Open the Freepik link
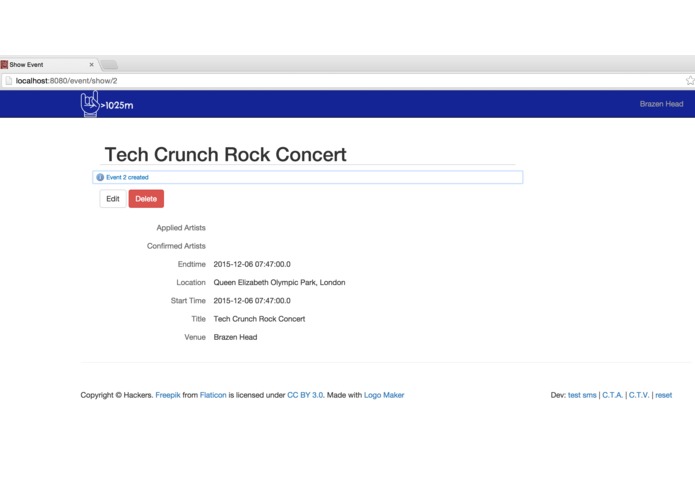The width and height of the screenshot is (695, 494). (168, 395)
